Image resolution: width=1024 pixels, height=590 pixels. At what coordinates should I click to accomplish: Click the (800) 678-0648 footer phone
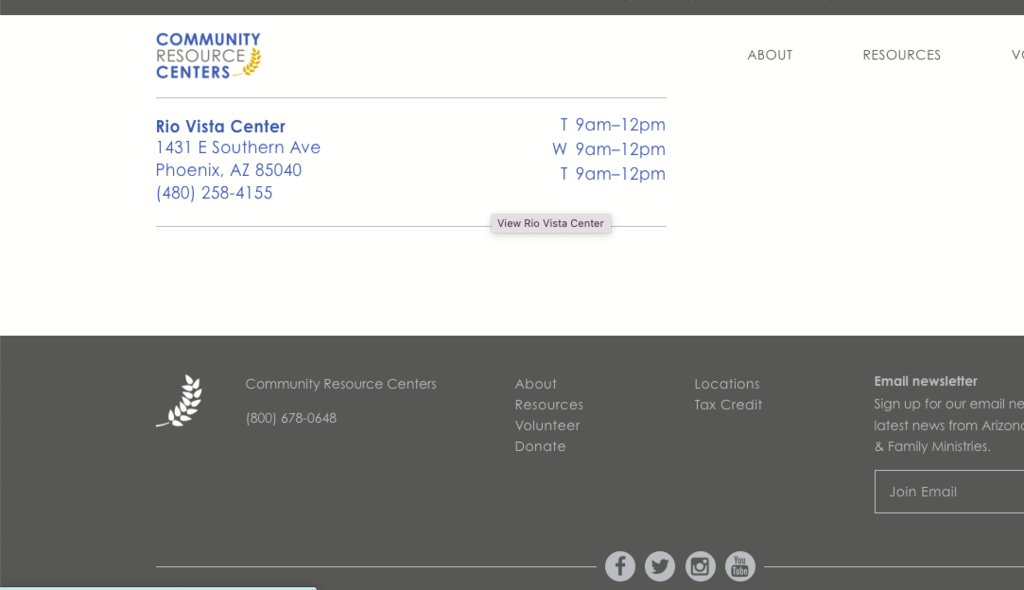291,418
